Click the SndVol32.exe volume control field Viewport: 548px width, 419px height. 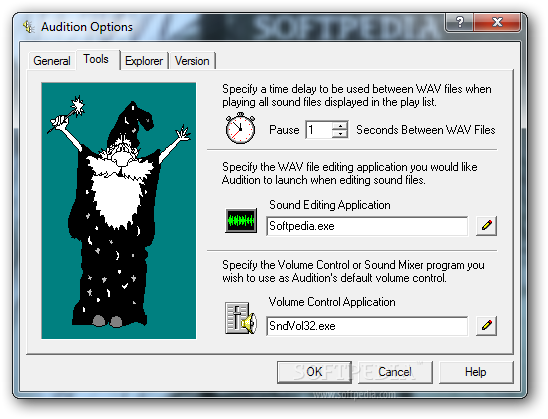367,326
